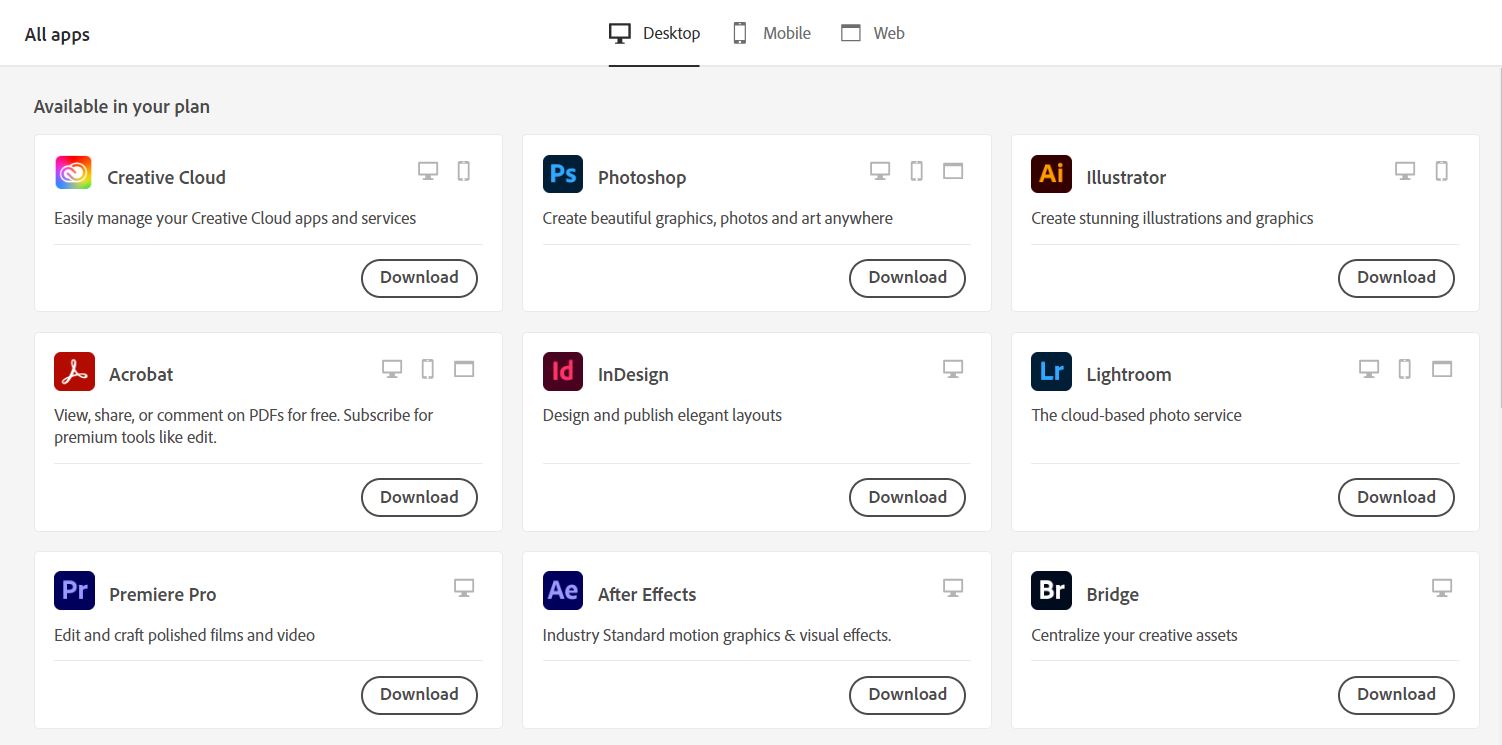Switch to the Mobile tab
The image size is (1502, 745).
tap(771, 33)
